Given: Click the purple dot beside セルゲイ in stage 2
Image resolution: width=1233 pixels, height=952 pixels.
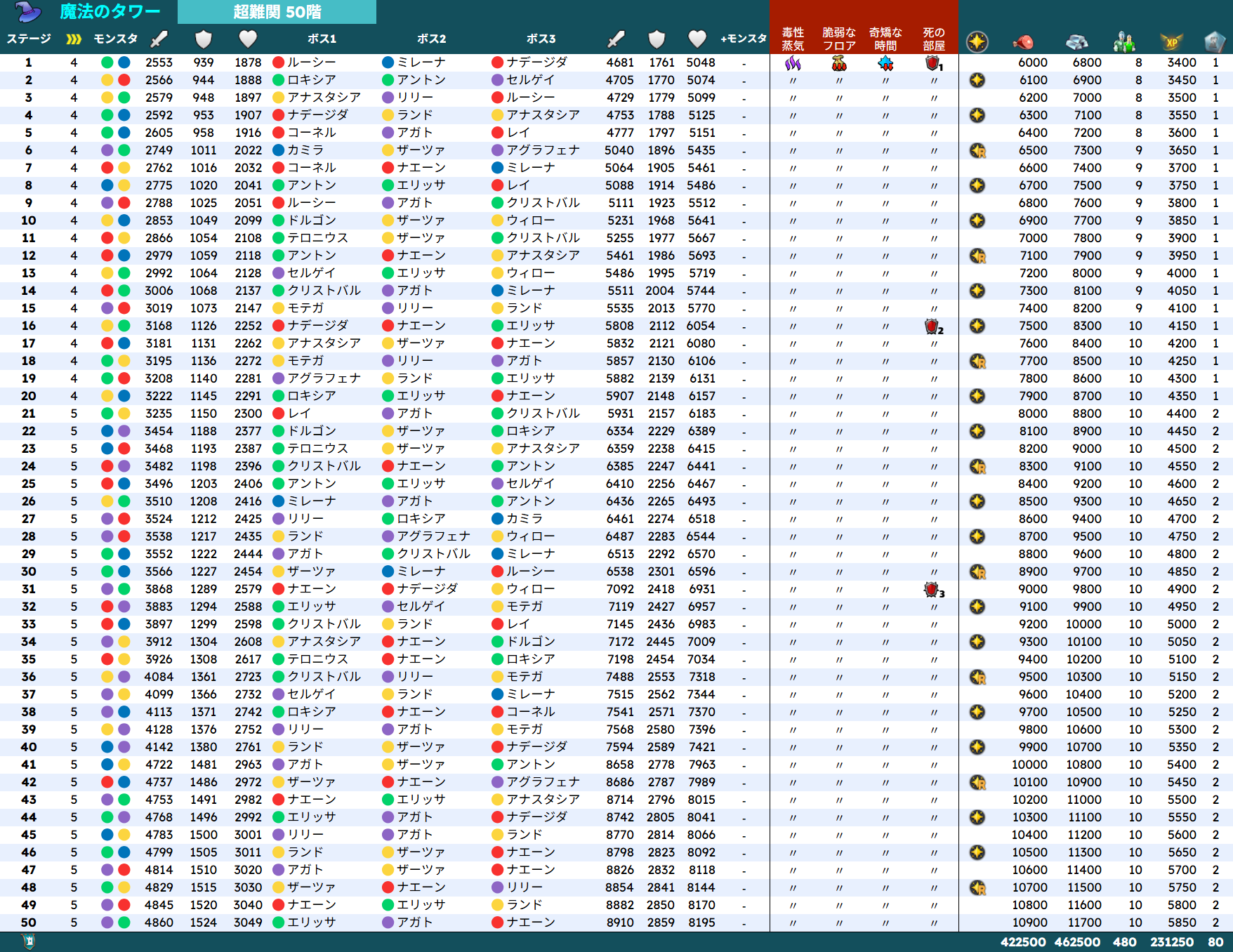Looking at the screenshot, I should pos(498,80).
